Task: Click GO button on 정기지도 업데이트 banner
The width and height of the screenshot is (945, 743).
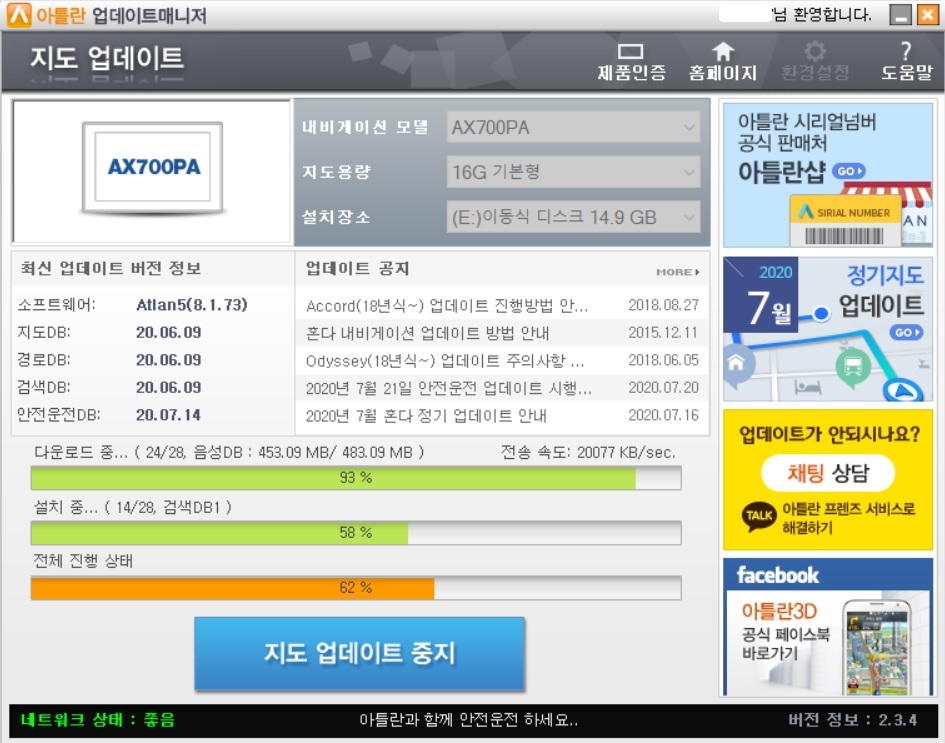Action: (x=906, y=332)
